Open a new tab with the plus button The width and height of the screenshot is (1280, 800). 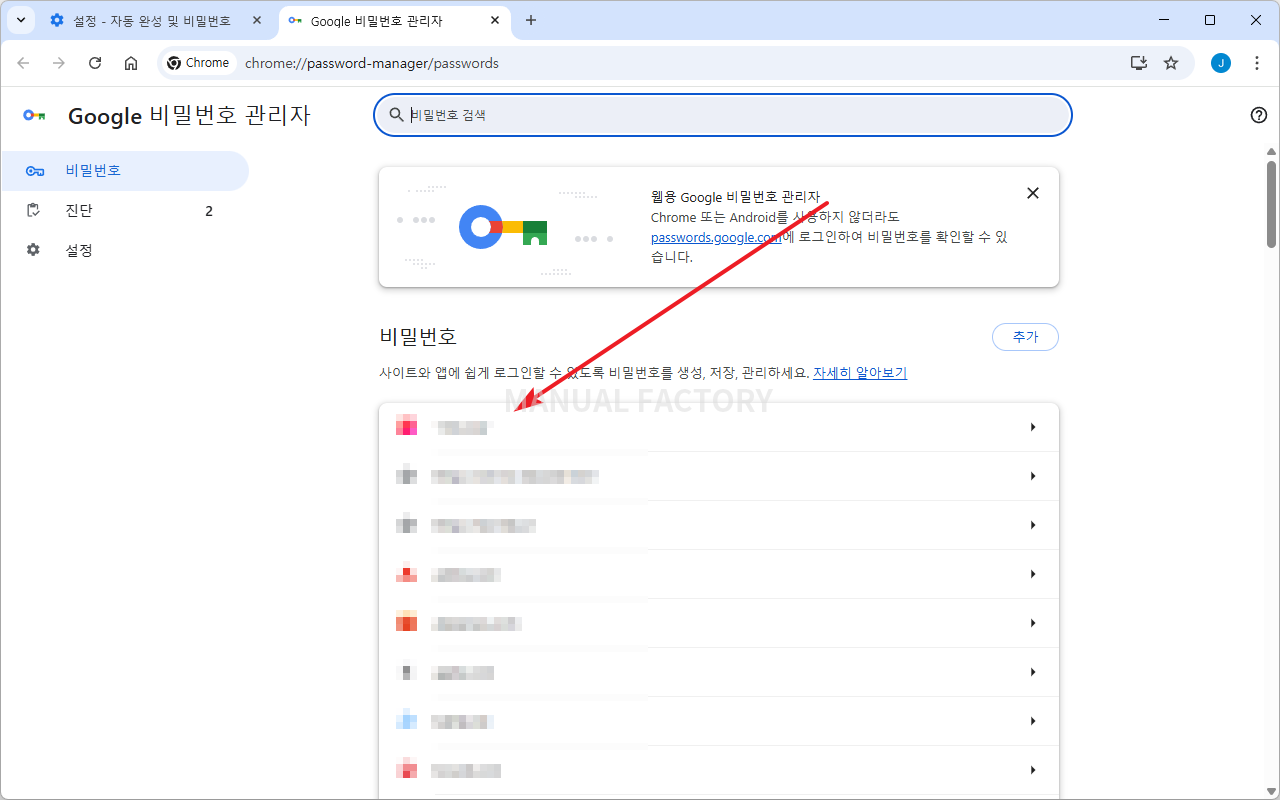tap(531, 20)
